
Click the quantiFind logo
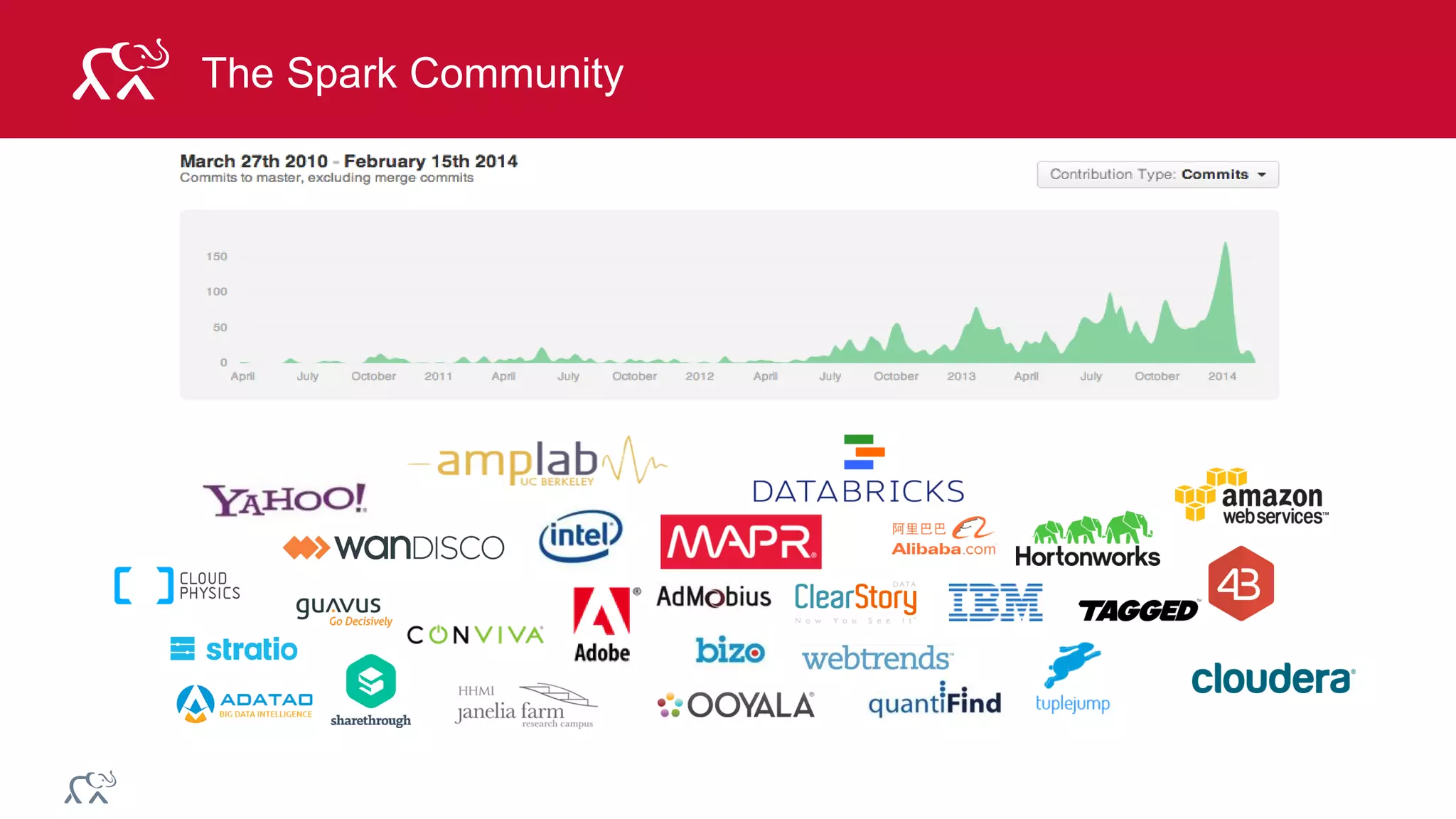coord(934,700)
